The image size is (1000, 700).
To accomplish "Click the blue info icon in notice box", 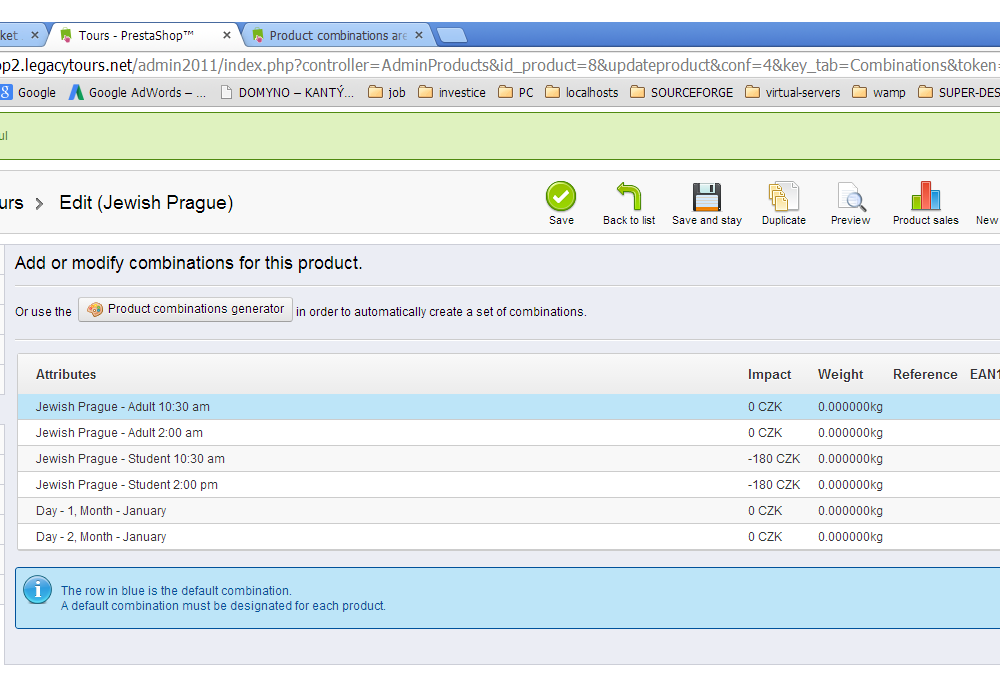I will (38, 590).
